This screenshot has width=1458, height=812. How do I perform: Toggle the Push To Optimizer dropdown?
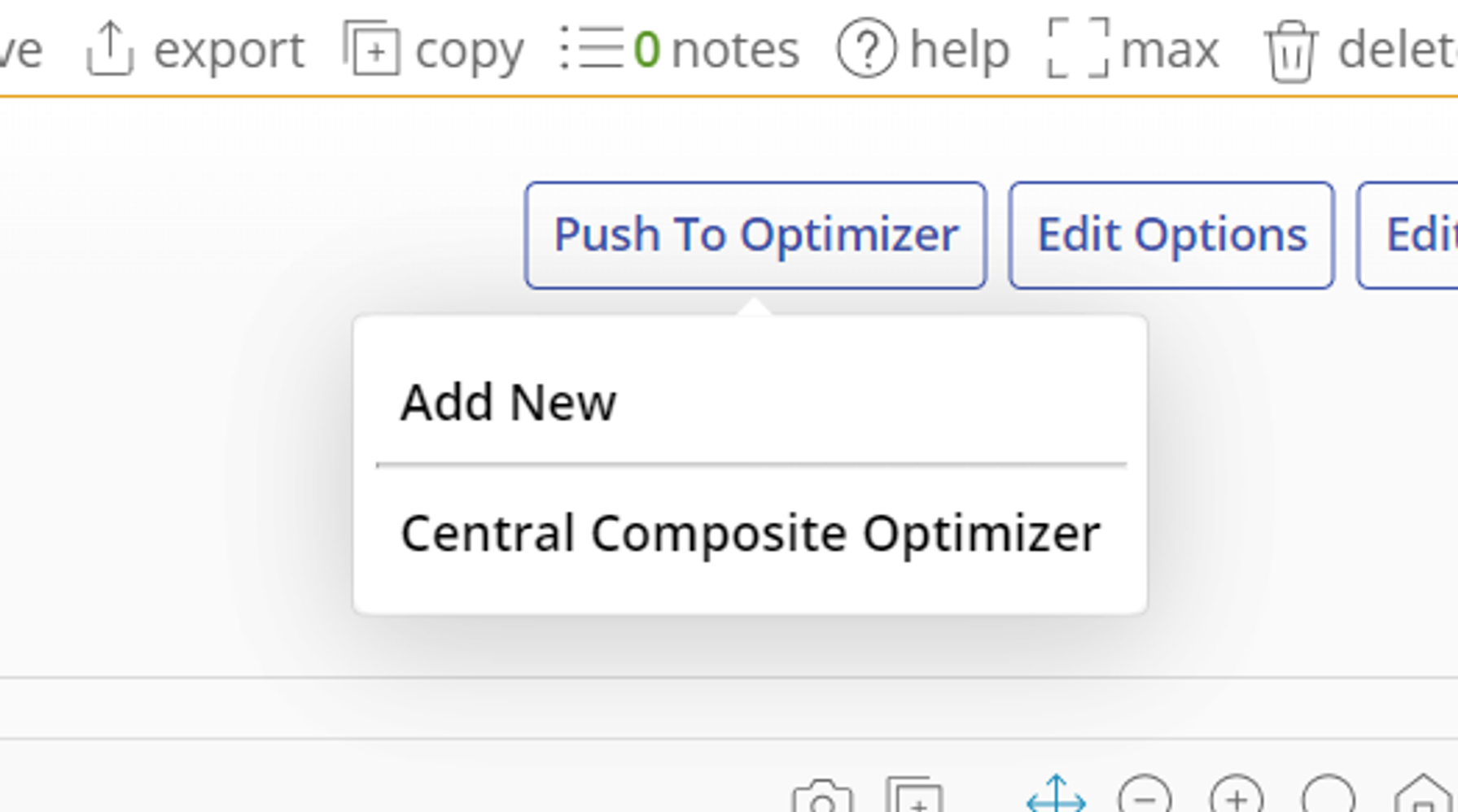click(x=755, y=235)
